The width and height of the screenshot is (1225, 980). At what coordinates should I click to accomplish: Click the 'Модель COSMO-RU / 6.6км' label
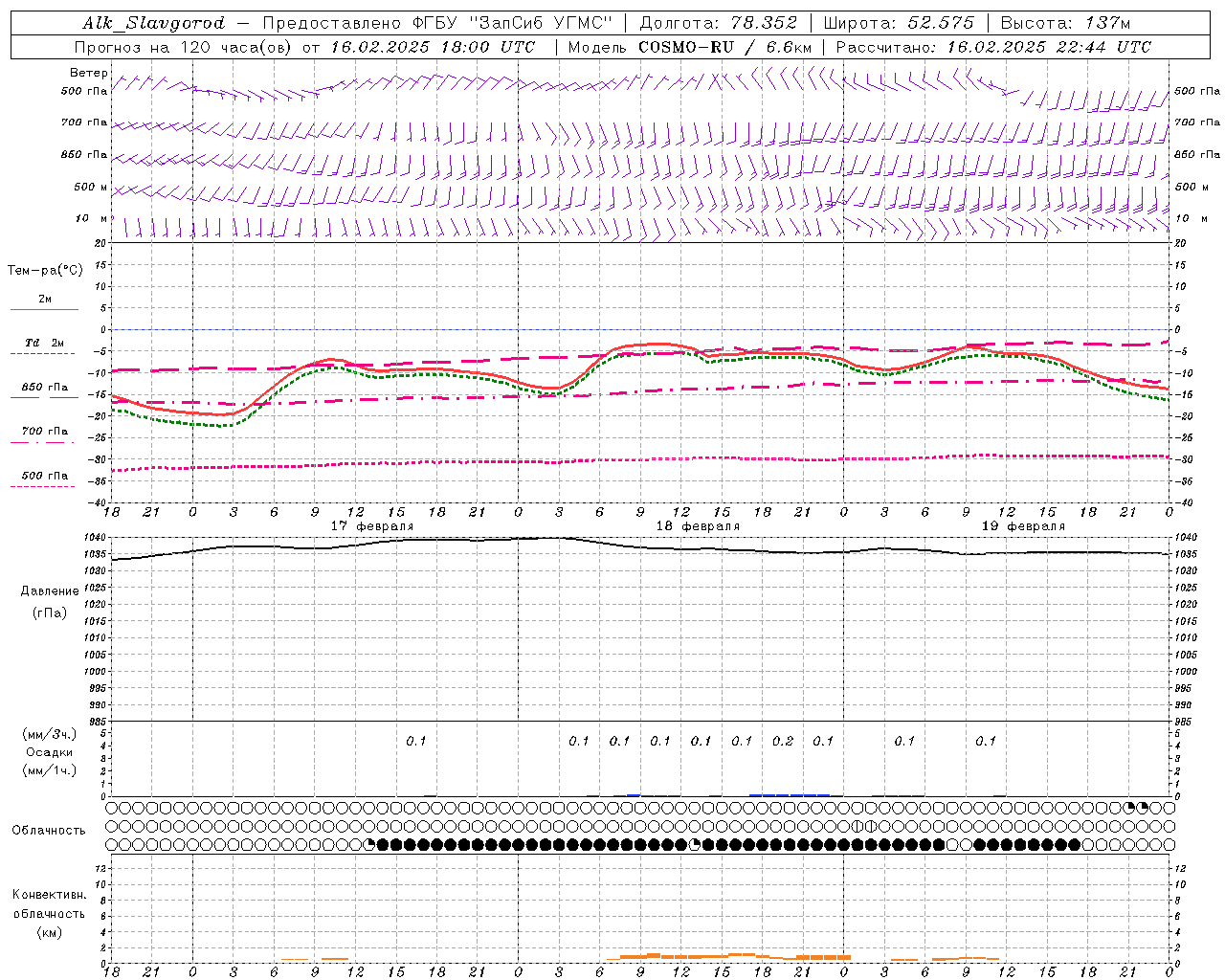point(690,47)
